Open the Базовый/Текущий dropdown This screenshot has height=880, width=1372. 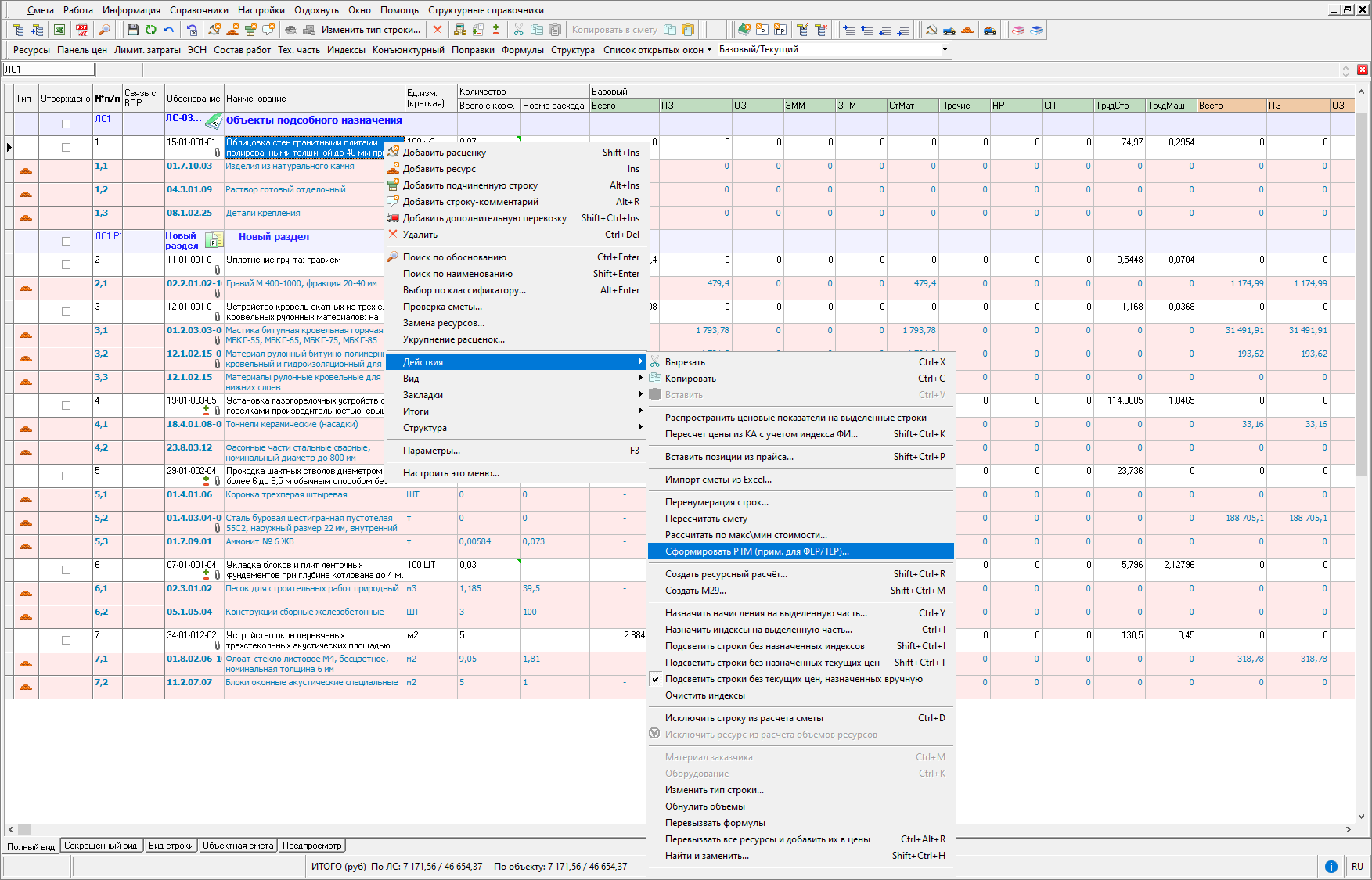pos(944,49)
